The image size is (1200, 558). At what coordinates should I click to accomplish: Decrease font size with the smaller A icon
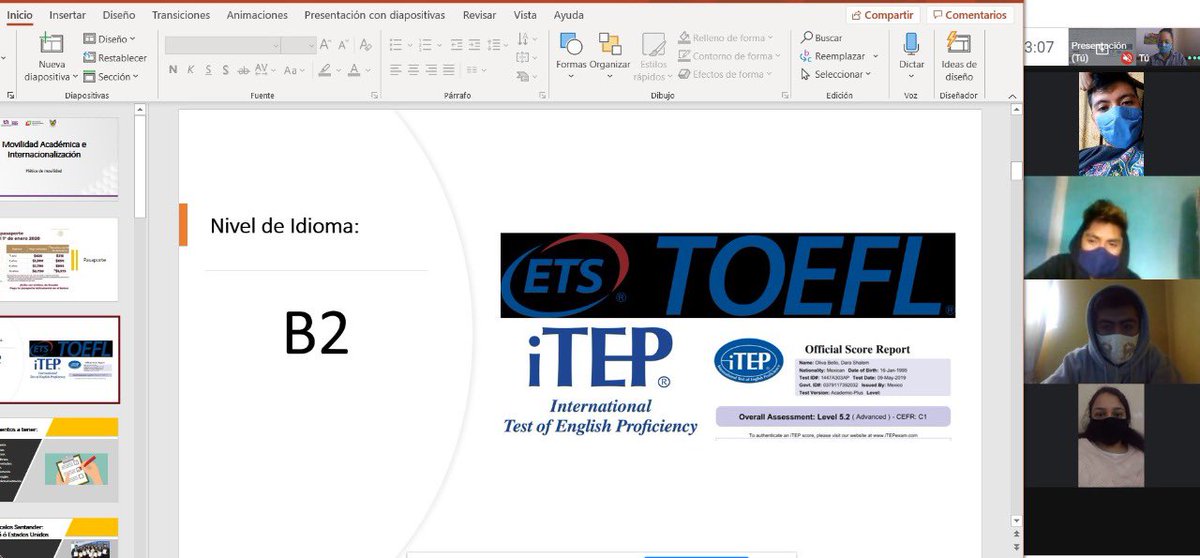345,45
